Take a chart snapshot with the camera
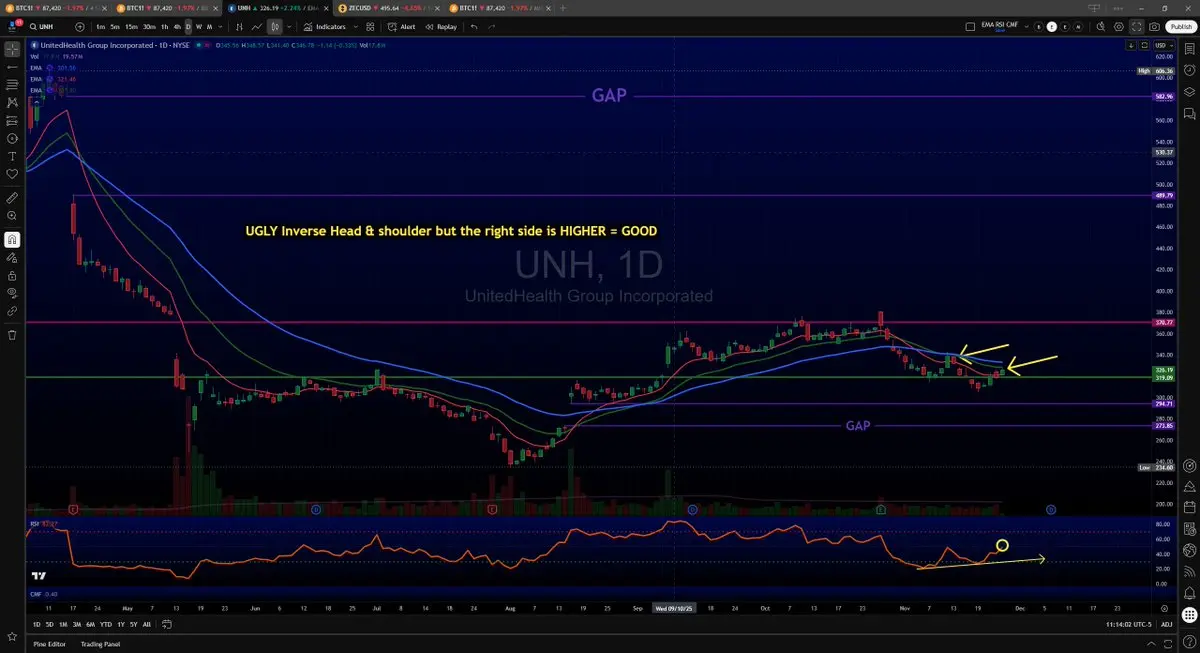Viewport: 1200px width, 653px height. coord(1154,27)
